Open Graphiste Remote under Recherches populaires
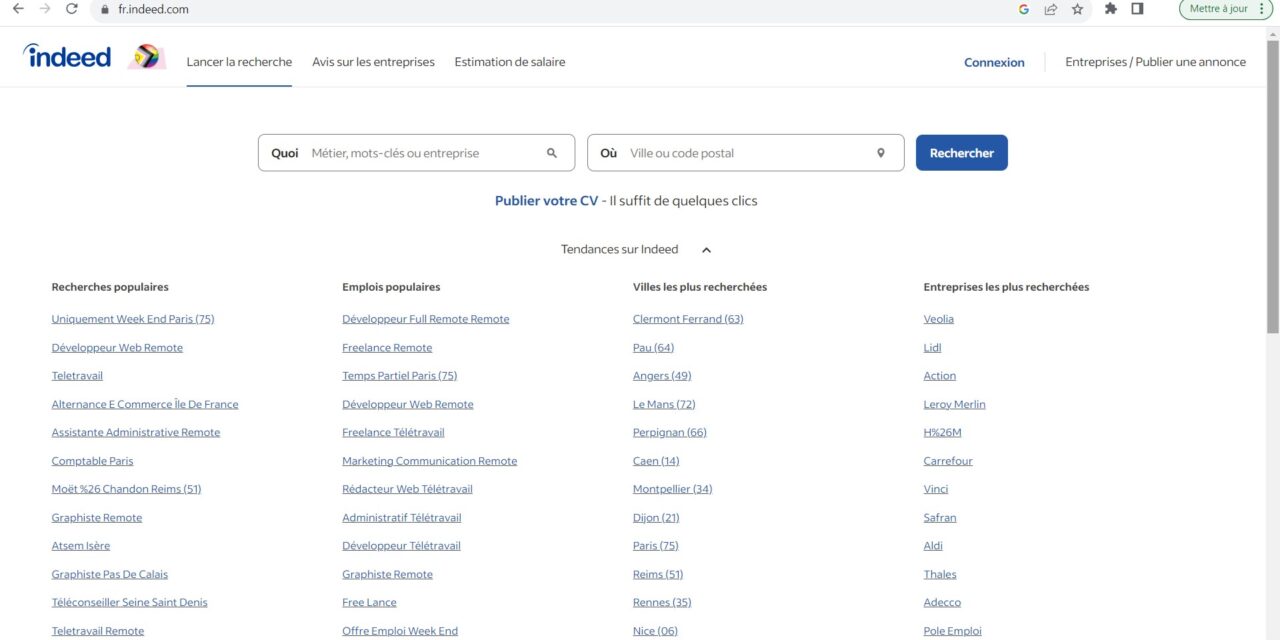This screenshot has width=1280, height=640. coord(97,518)
